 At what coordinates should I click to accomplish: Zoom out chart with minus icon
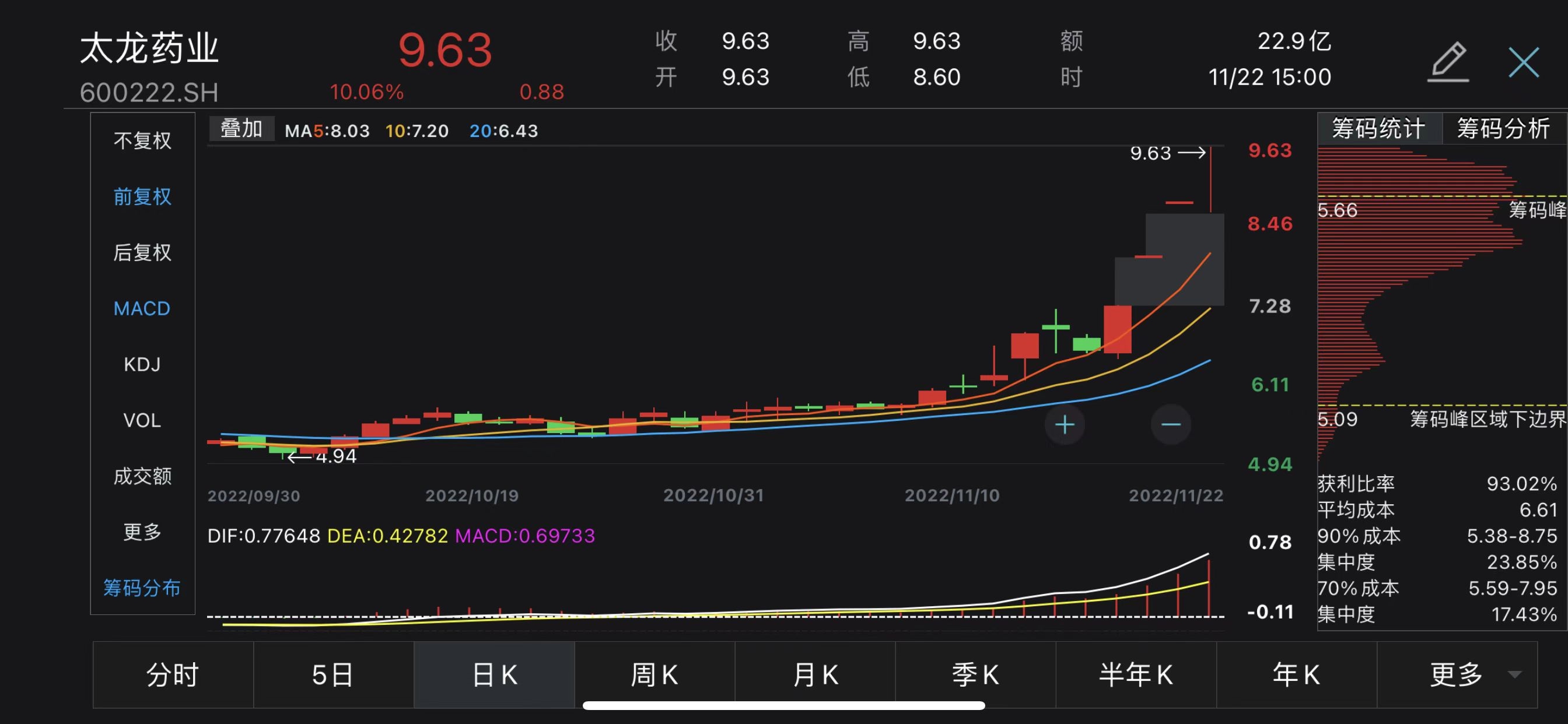tap(1171, 424)
